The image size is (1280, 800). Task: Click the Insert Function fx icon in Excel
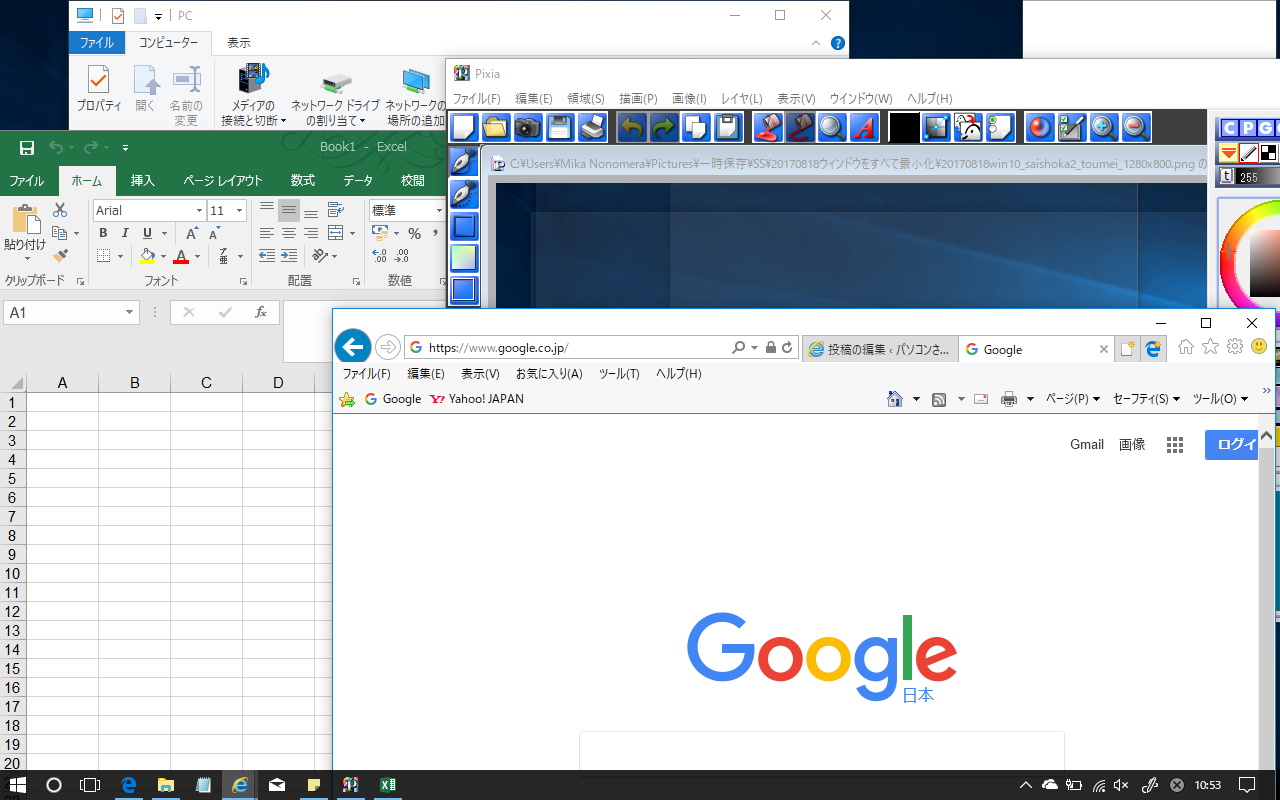261,312
